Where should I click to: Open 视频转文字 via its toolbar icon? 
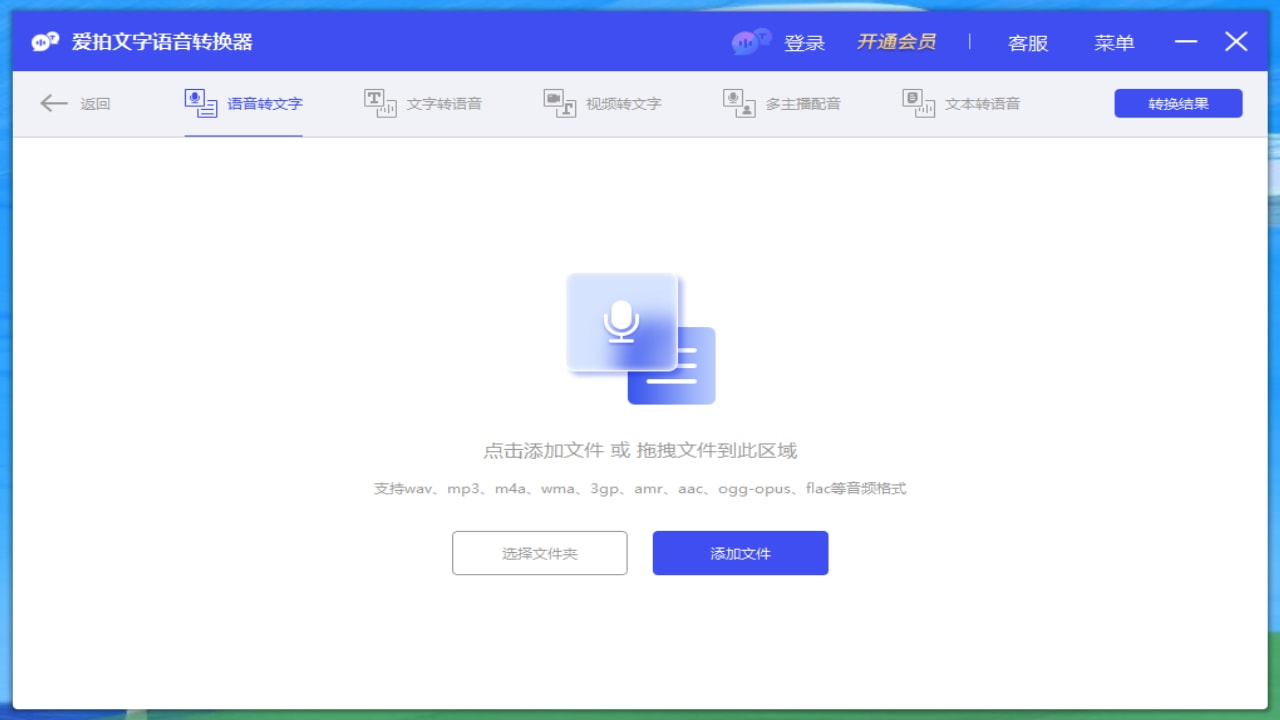(554, 101)
